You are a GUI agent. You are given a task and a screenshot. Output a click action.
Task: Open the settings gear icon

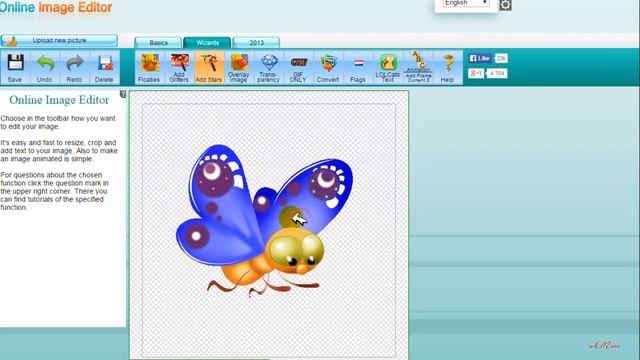click(x=505, y=5)
